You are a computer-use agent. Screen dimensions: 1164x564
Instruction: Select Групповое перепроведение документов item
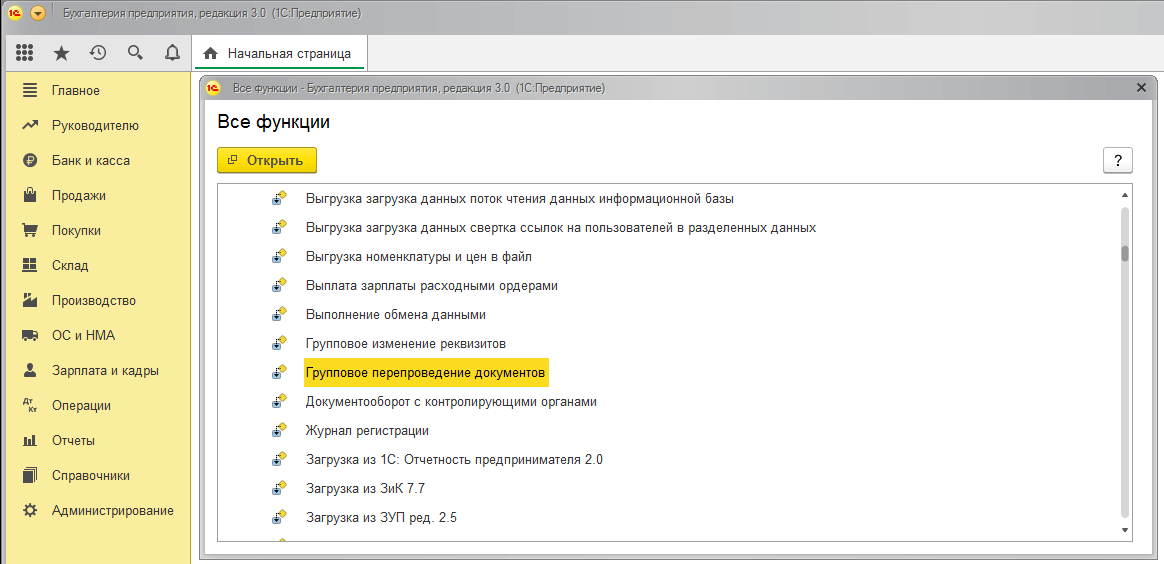(426, 373)
